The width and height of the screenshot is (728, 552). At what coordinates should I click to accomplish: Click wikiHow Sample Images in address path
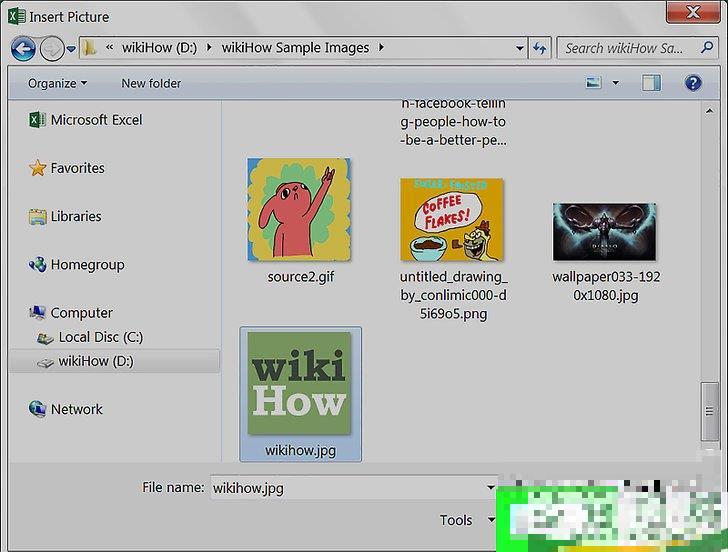coord(295,48)
